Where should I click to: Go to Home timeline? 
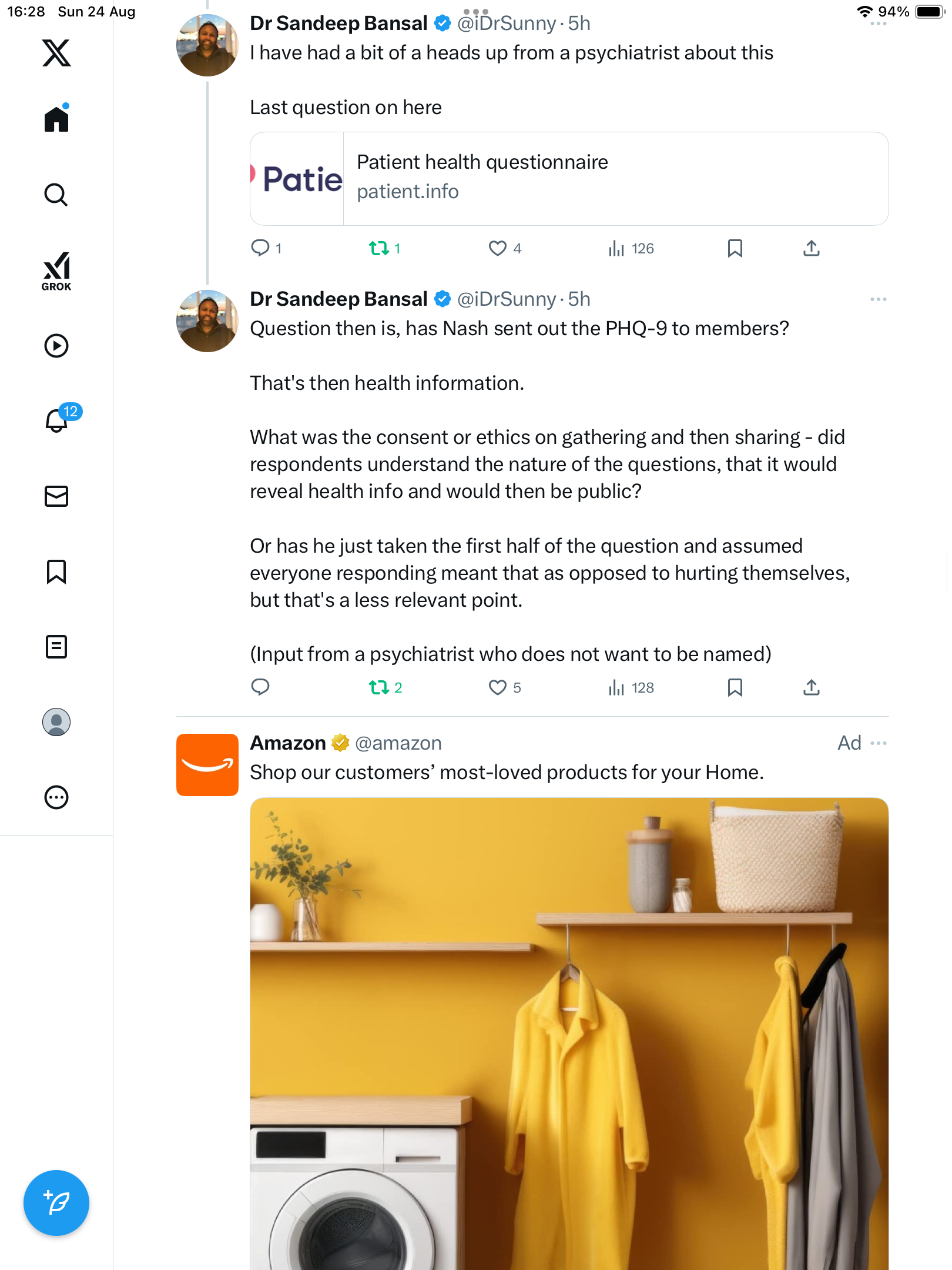(x=56, y=119)
